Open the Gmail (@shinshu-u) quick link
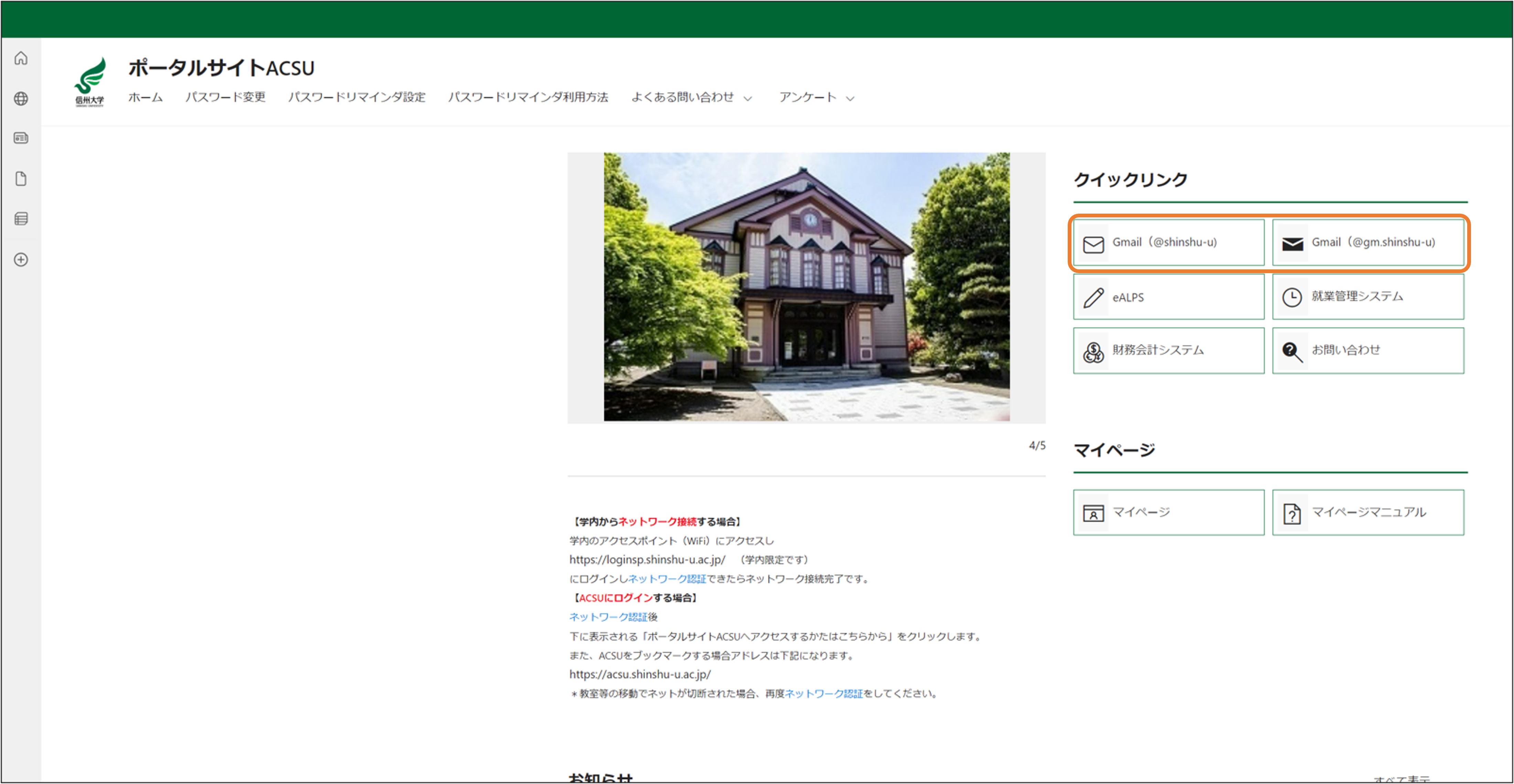This screenshot has width=1514, height=784. tap(1169, 243)
